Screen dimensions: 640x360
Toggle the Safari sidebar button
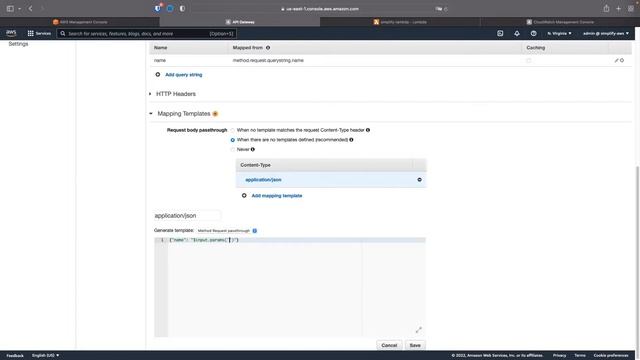(x=10, y=9)
